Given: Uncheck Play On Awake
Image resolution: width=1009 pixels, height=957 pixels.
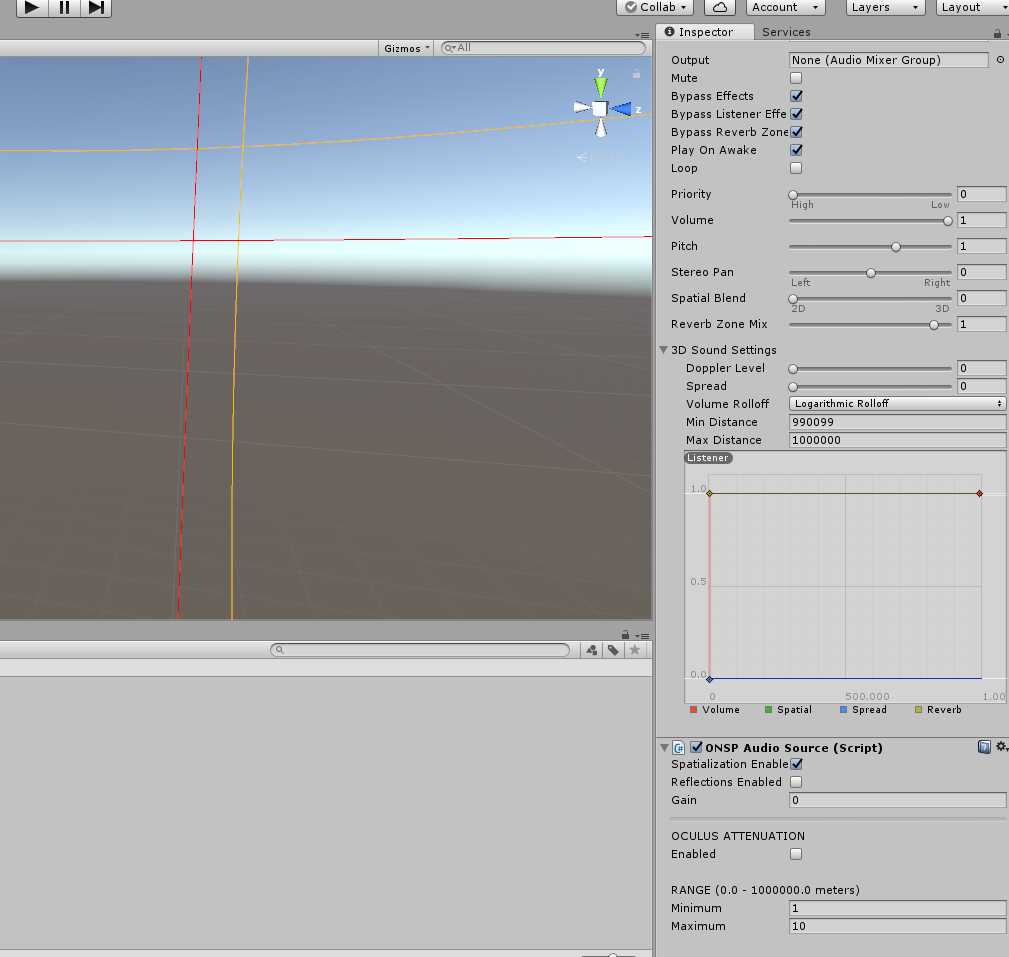Looking at the screenshot, I should pyautogui.click(x=796, y=150).
